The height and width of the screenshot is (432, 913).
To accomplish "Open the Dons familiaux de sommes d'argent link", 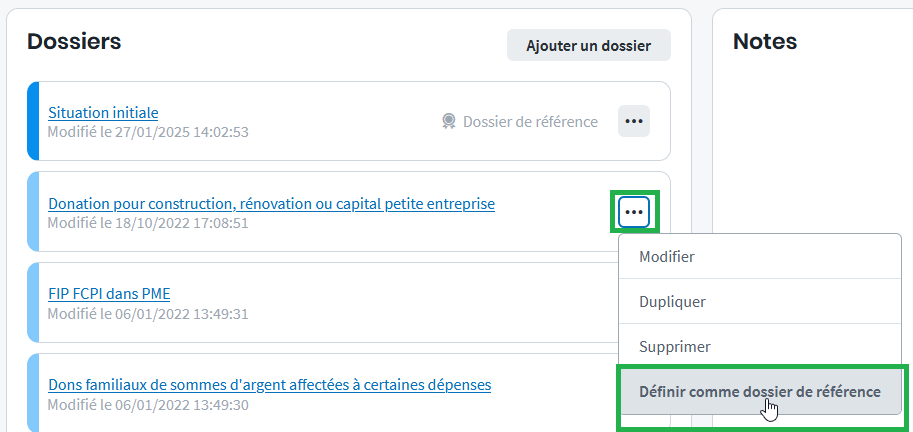I will point(269,384).
